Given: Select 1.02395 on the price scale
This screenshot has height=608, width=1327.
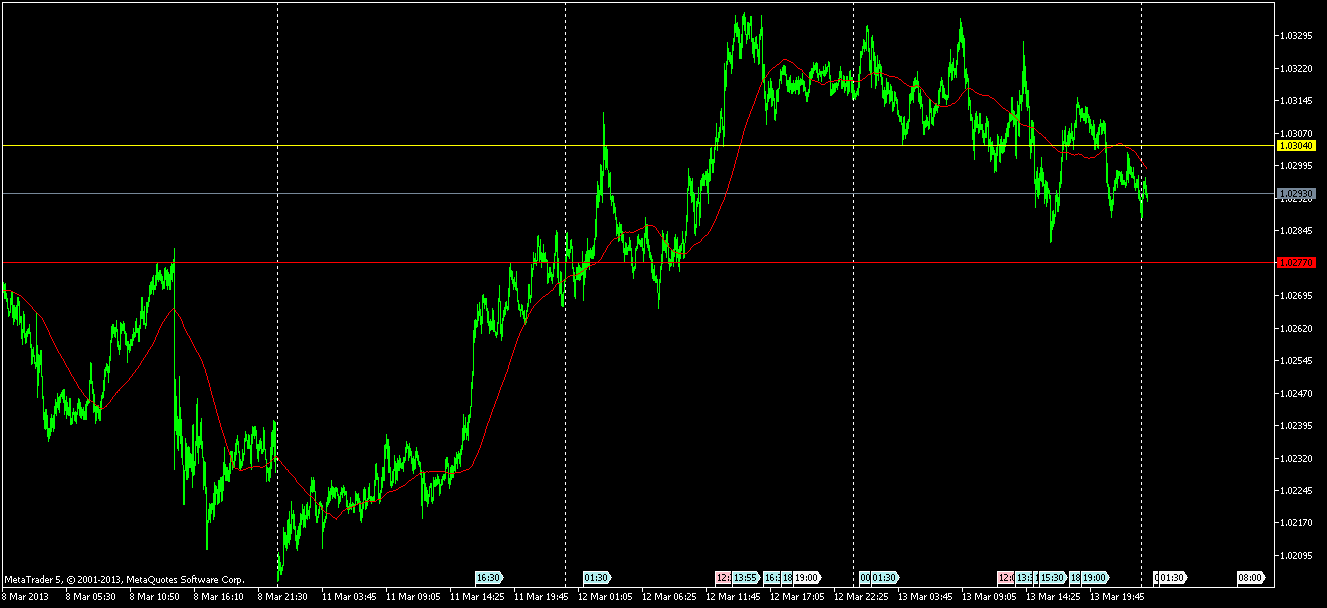Looking at the screenshot, I should tap(1296, 425).
